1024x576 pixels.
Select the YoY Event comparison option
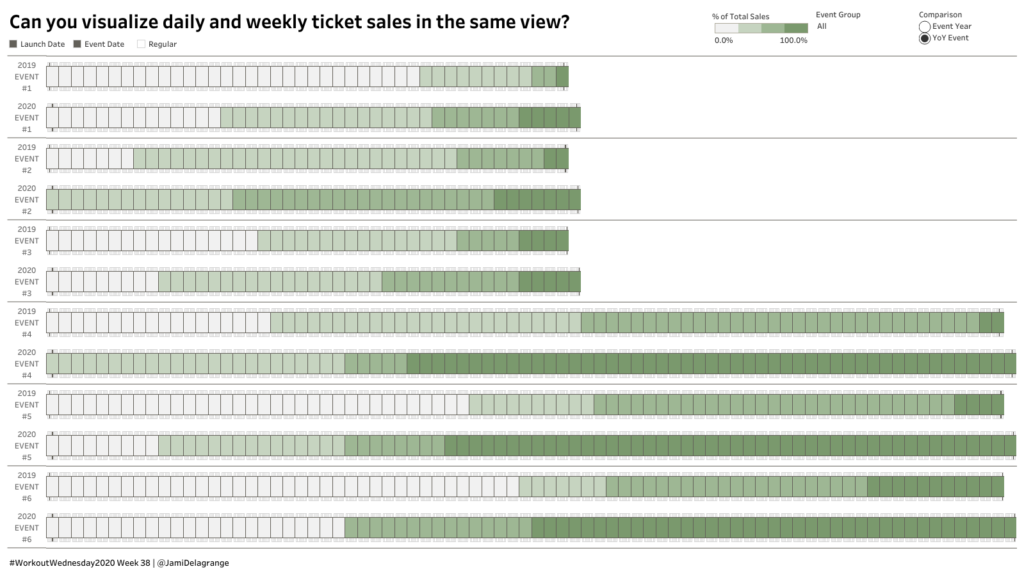pos(924,38)
